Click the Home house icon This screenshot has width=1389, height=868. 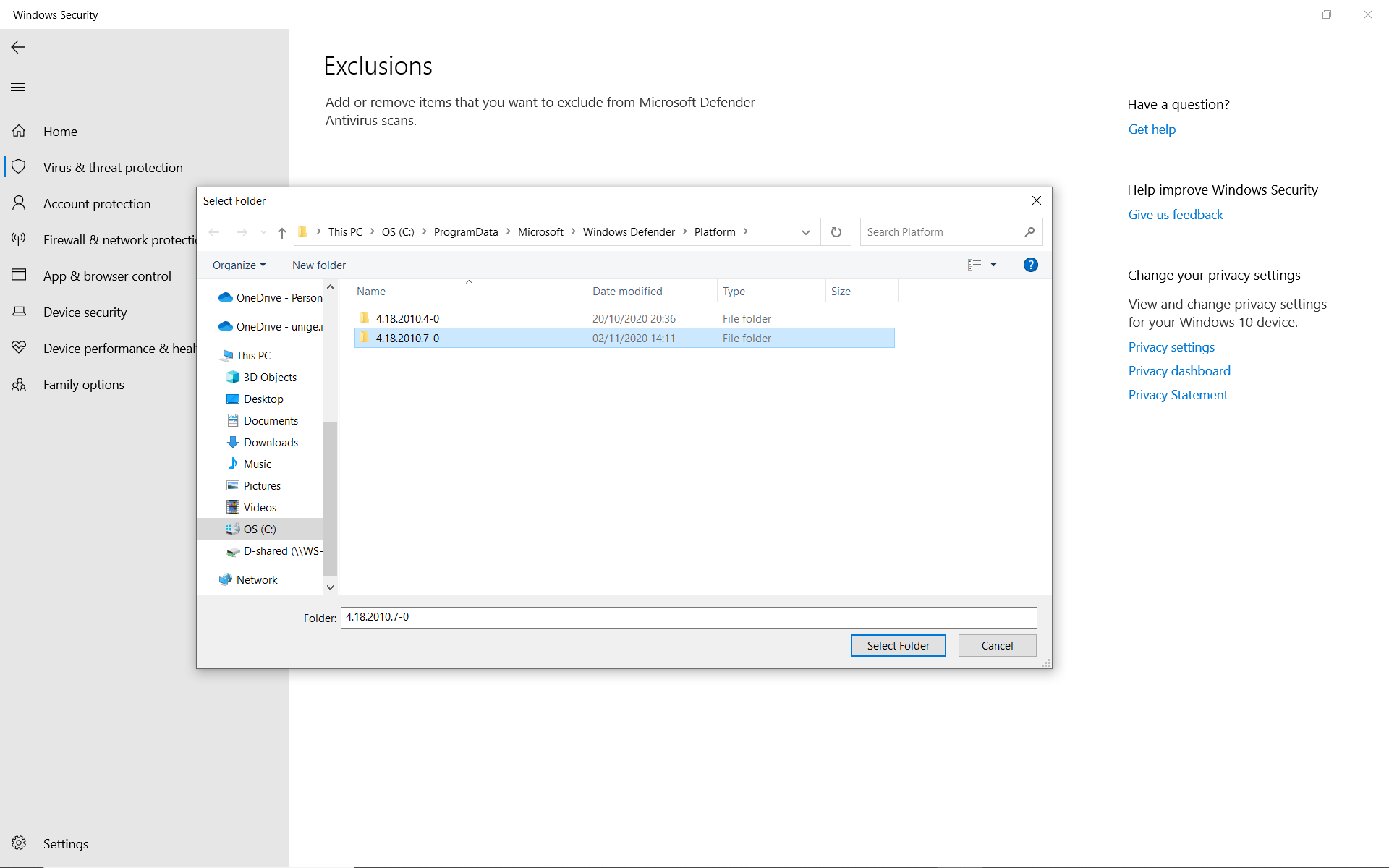point(19,131)
